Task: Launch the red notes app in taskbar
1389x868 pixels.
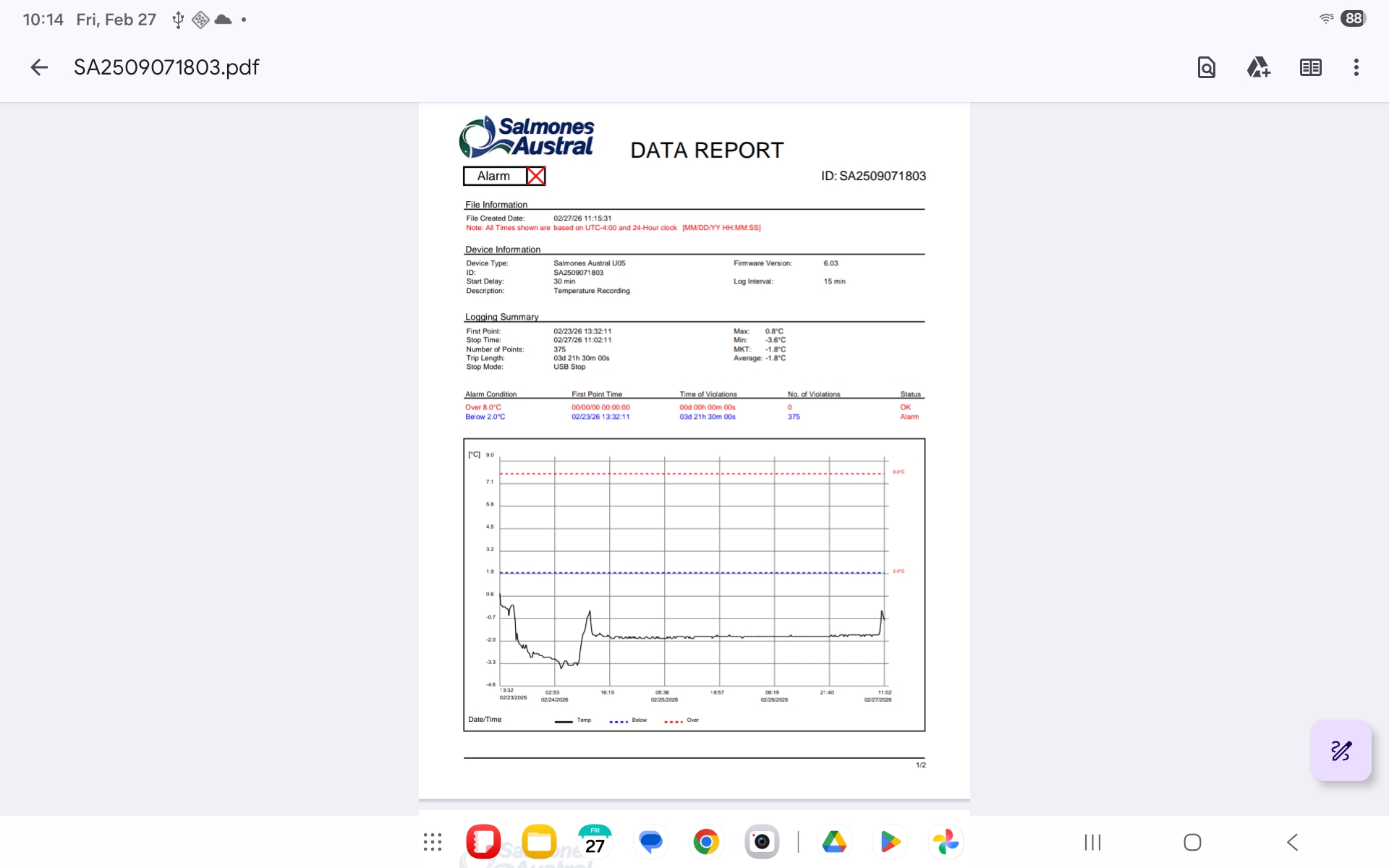Action: 483,842
